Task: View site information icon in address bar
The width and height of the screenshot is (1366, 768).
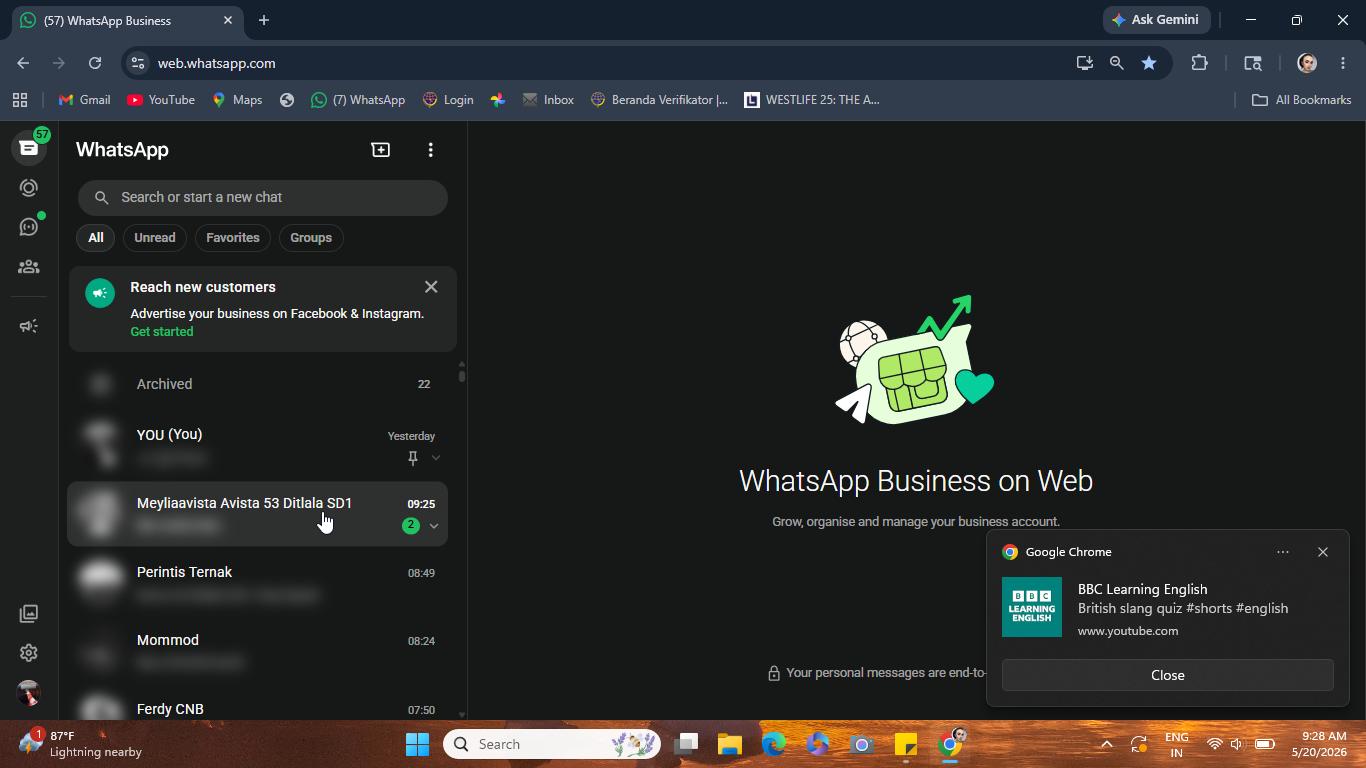Action: tap(138, 63)
